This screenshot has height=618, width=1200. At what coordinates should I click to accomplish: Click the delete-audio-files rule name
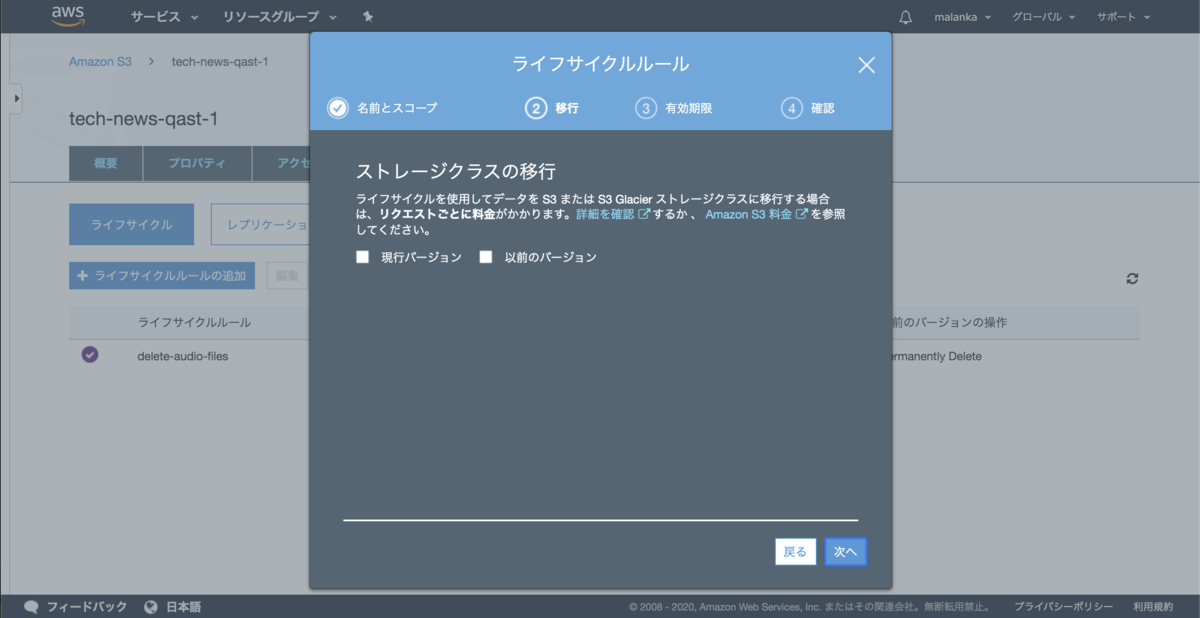(182, 356)
